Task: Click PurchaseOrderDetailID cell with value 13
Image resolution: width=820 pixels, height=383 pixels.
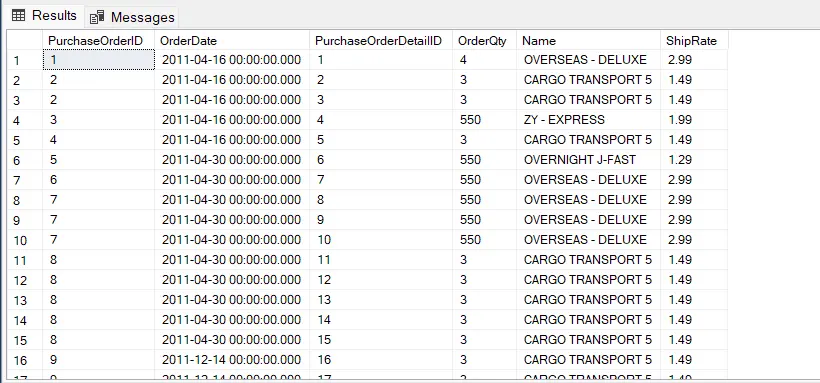Action: (x=381, y=300)
